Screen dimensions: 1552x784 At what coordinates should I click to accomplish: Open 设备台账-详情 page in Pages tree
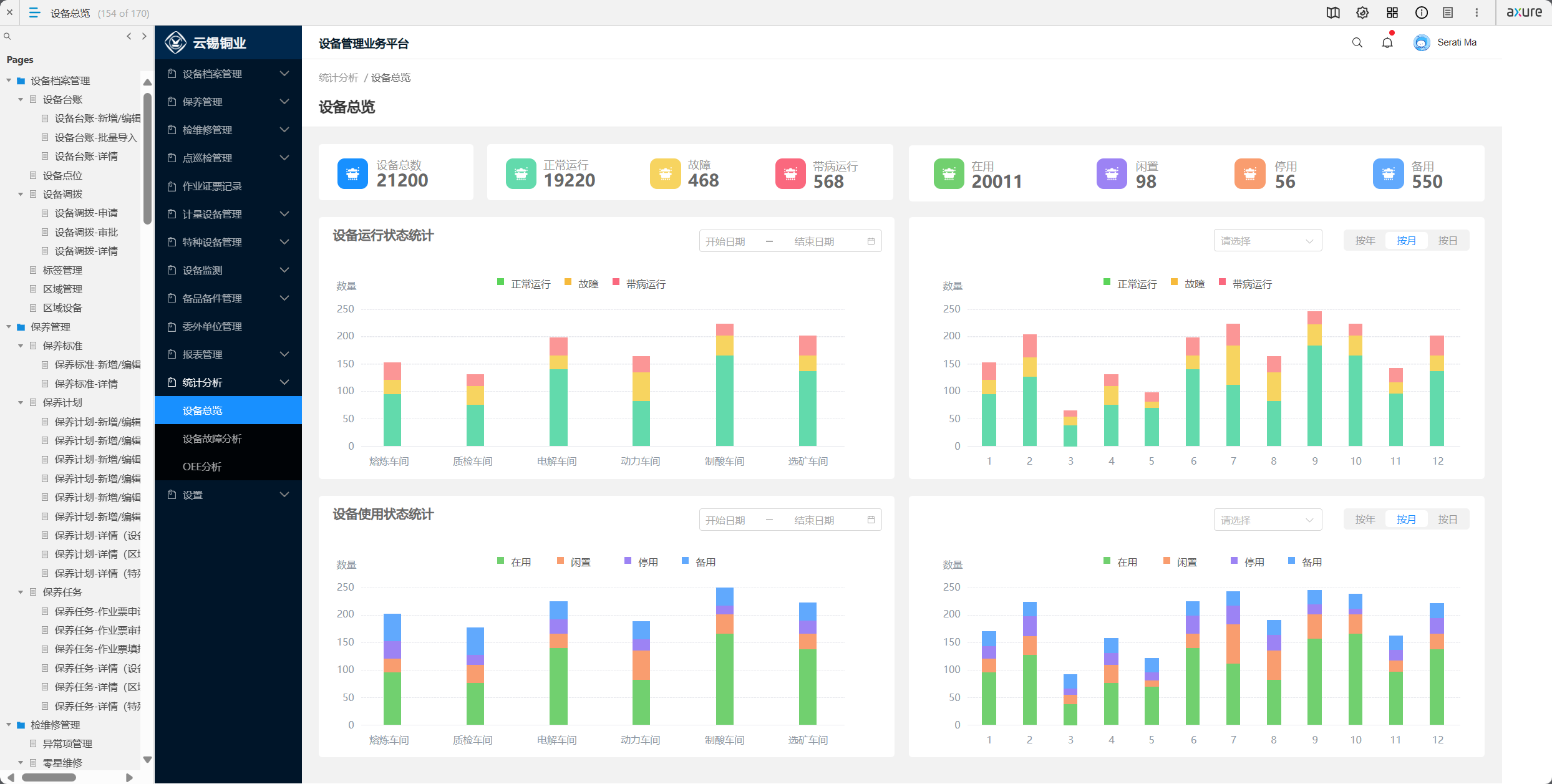click(86, 157)
